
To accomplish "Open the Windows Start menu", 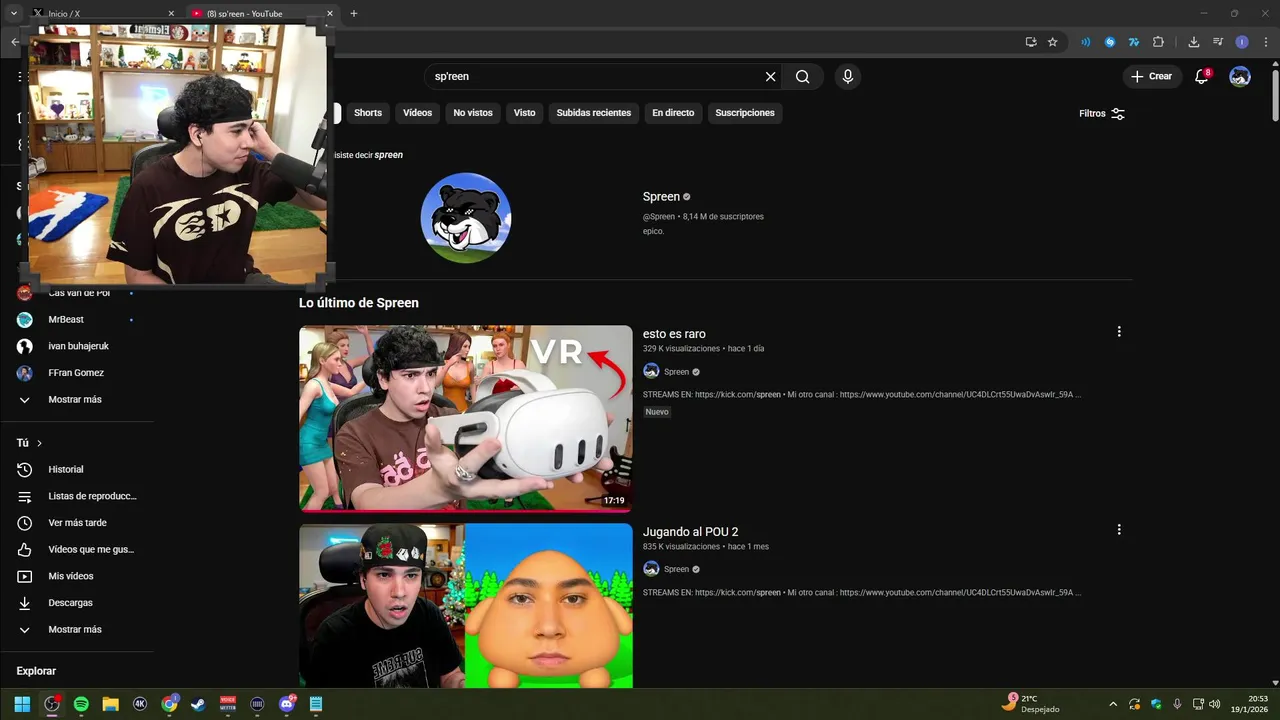I will tap(22, 704).
